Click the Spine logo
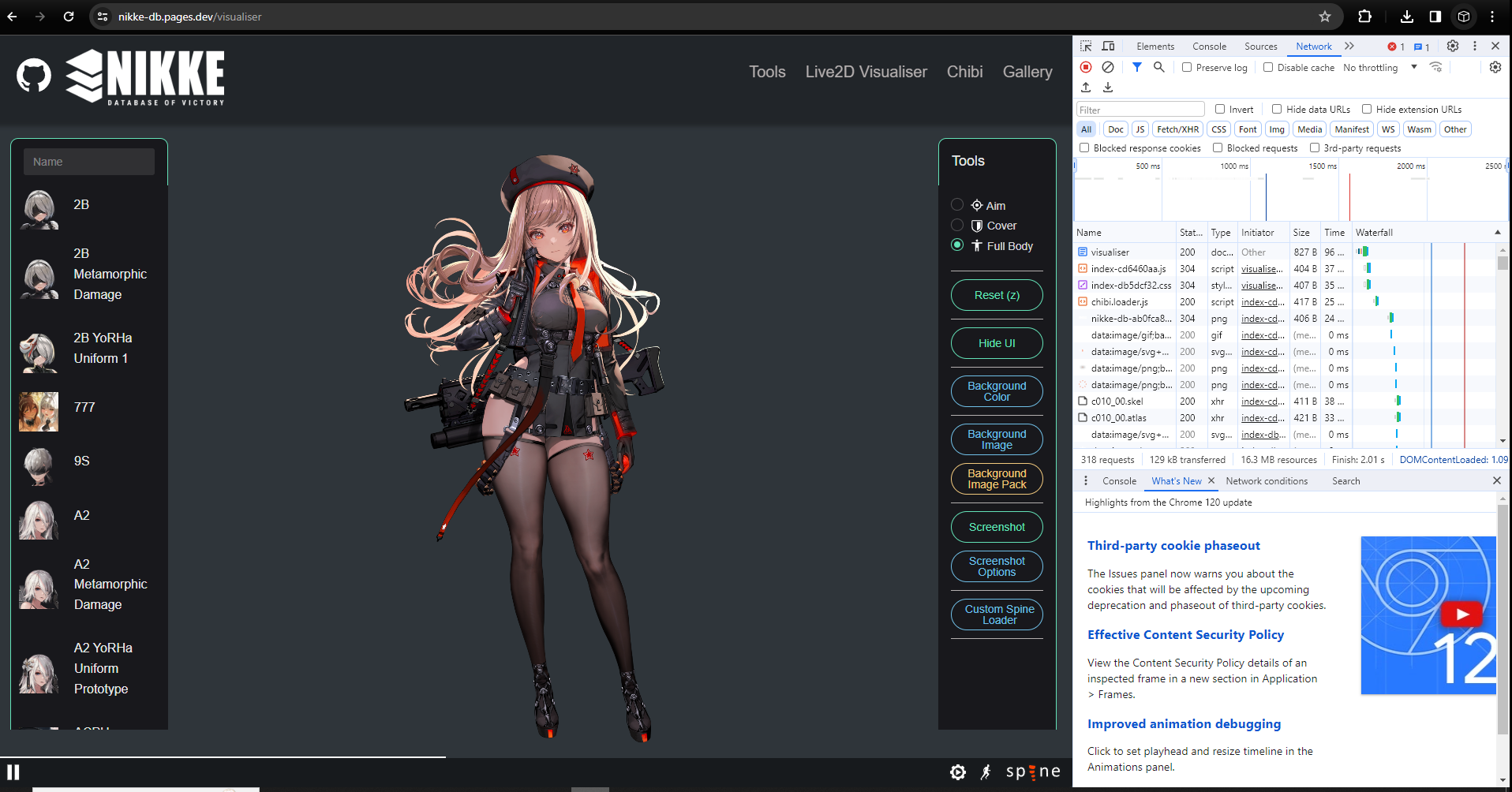The height and width of the screenshot is (792, 1512). point(1033,771)
